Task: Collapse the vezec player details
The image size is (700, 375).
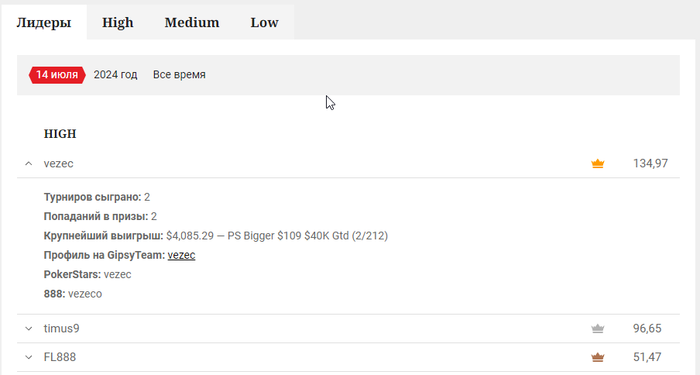Action: click(x=29, y=164)
